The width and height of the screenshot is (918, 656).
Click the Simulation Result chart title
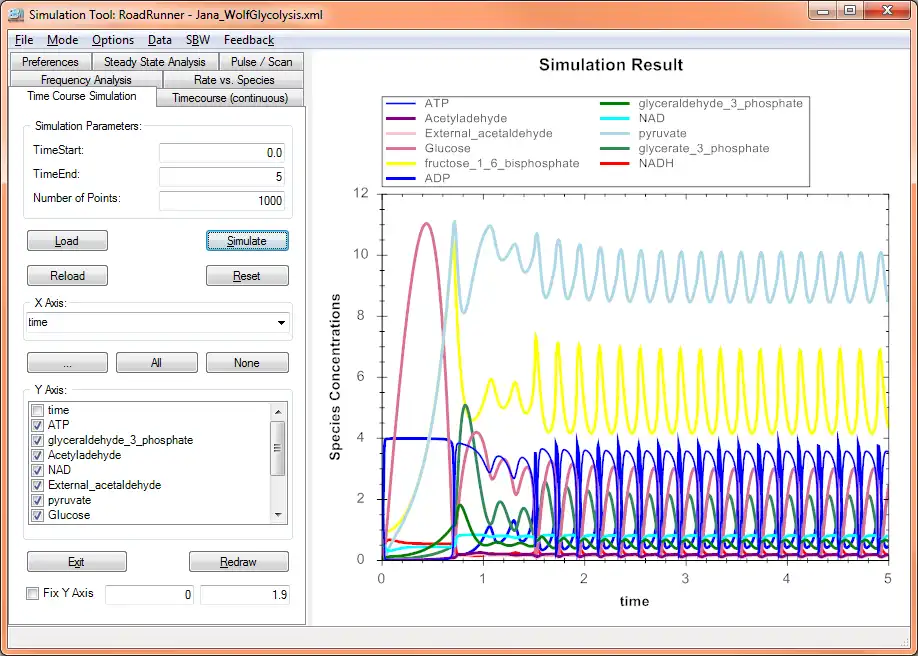coord(611,64)
